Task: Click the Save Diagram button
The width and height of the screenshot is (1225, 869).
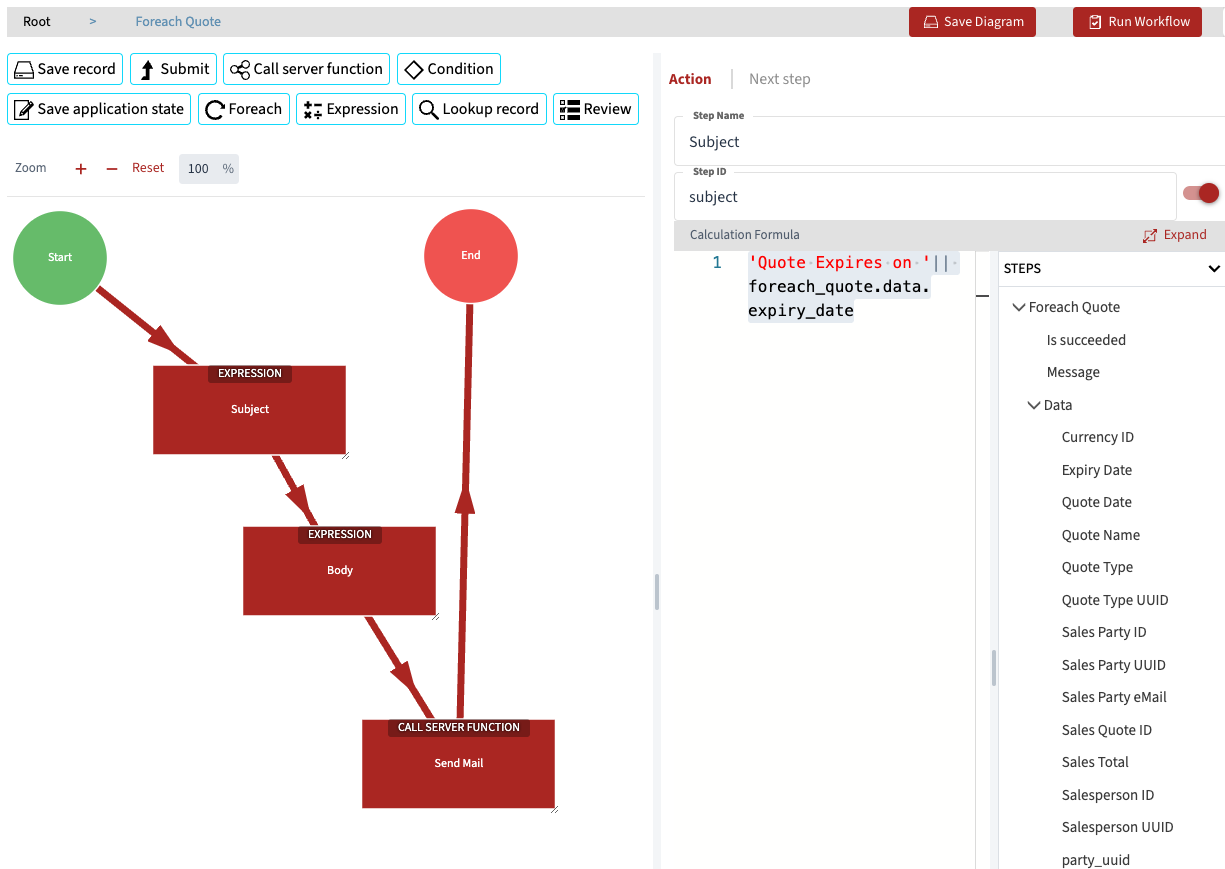Action: pyautogui.click(x=972, y=22)
